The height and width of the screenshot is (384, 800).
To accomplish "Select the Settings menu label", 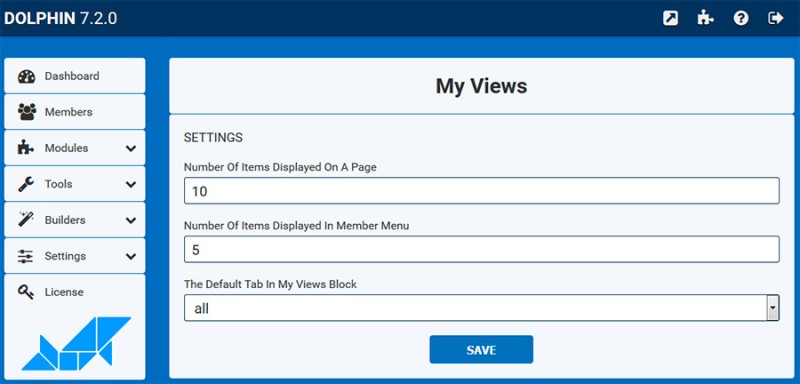I will (x=65, y=256).
